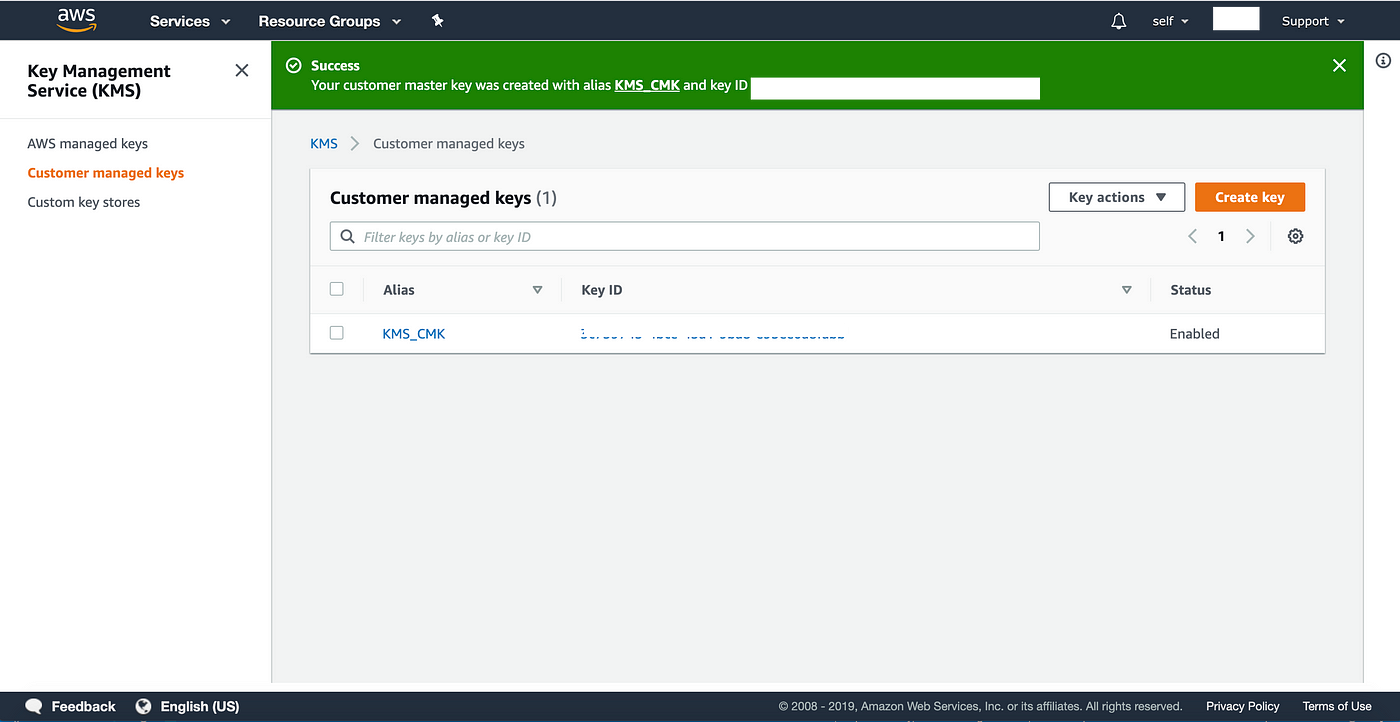
Task: Open the self account dropdown
Action: click(1170, 21)
